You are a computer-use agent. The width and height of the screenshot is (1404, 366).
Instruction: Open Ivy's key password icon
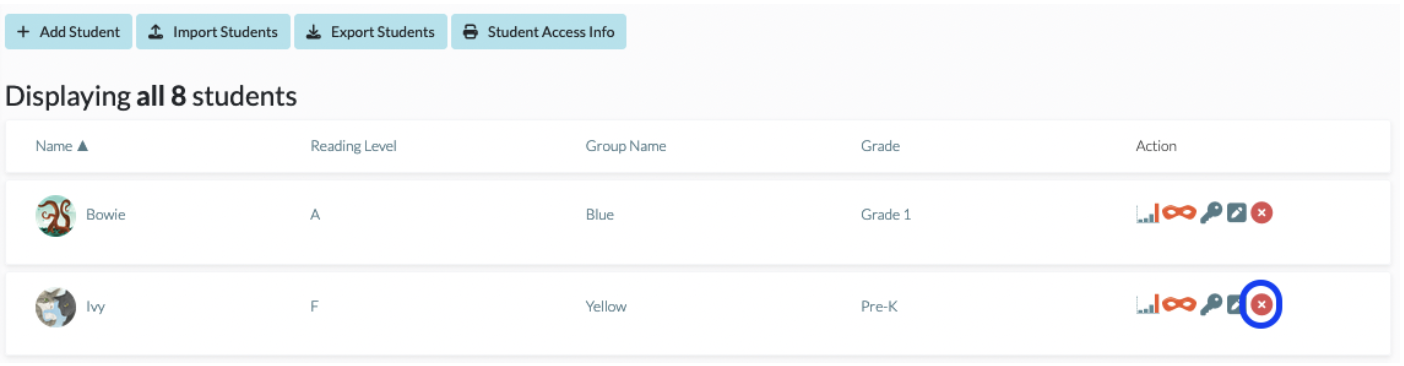tap(1211, 303)
